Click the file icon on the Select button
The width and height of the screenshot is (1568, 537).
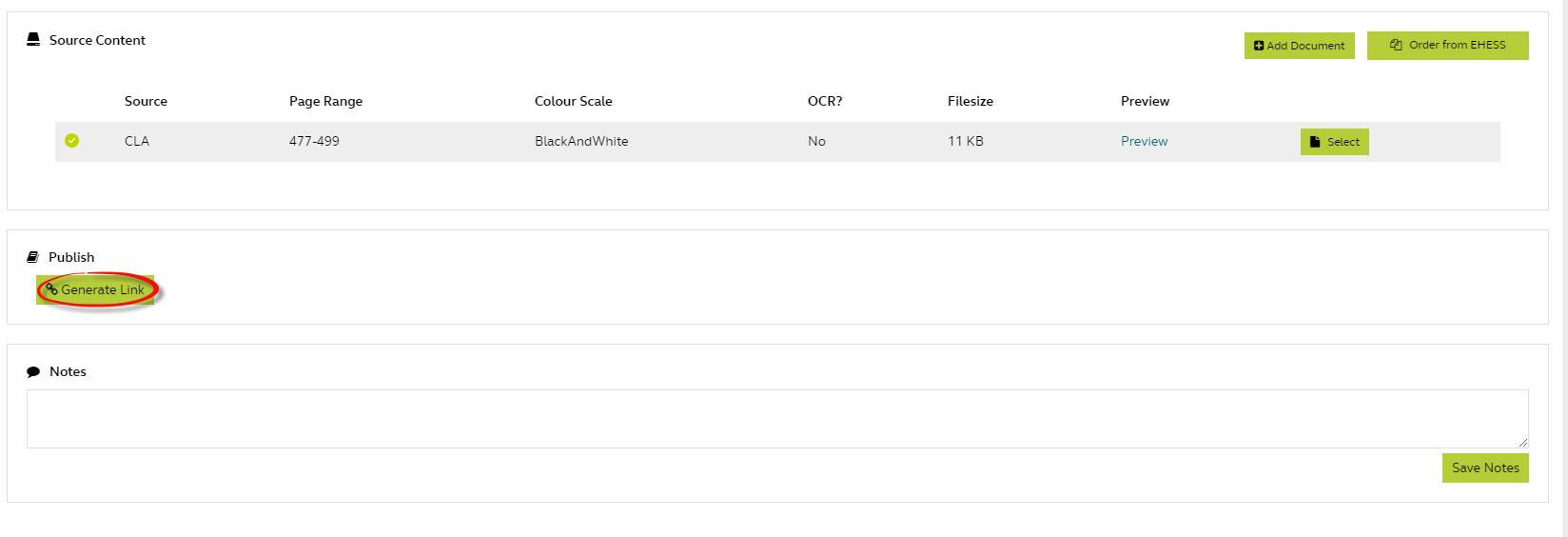coord(1315,142)
